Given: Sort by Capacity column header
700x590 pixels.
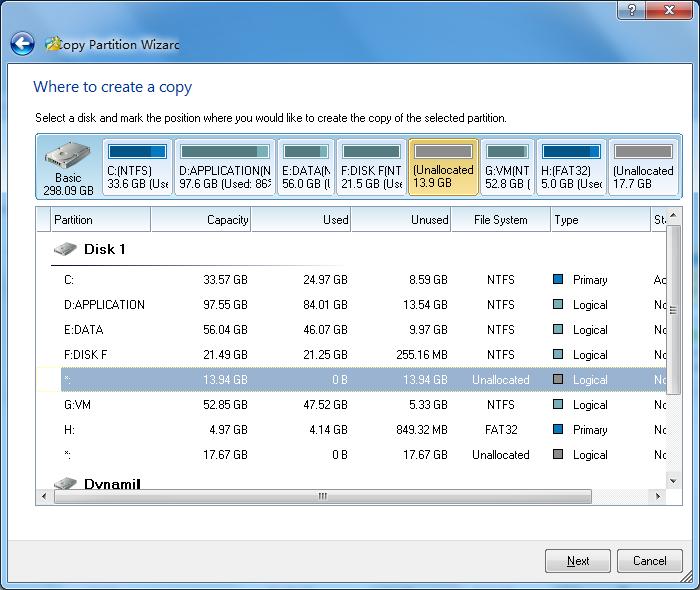Looking at the screenshot, I should (x=201, y=220).
